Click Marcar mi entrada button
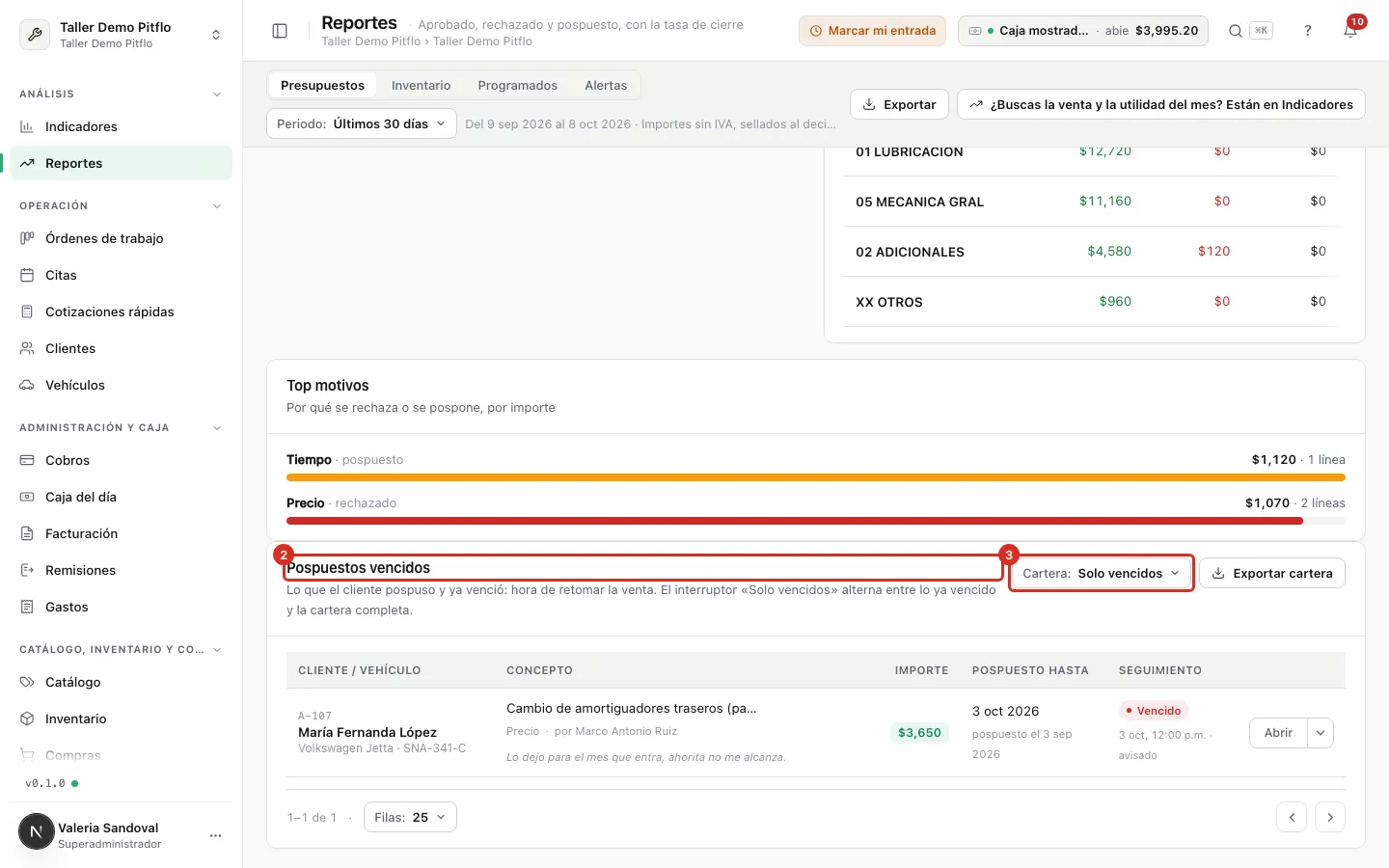Screen dimensions: 1389x868 (872, 31)
